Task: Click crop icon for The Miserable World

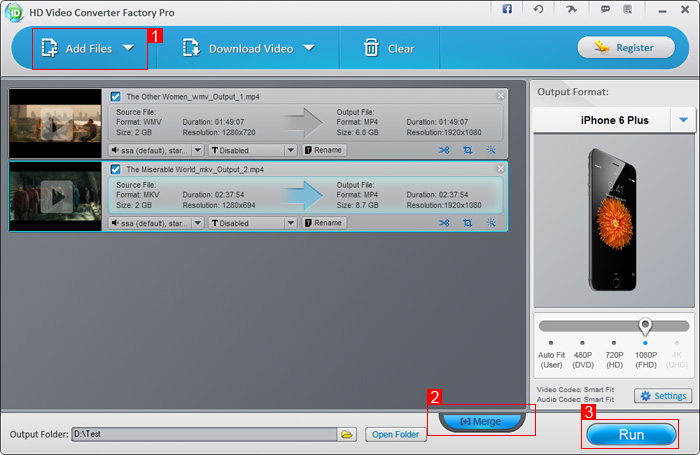Action: pyautogui.click(x=467, y=223)
